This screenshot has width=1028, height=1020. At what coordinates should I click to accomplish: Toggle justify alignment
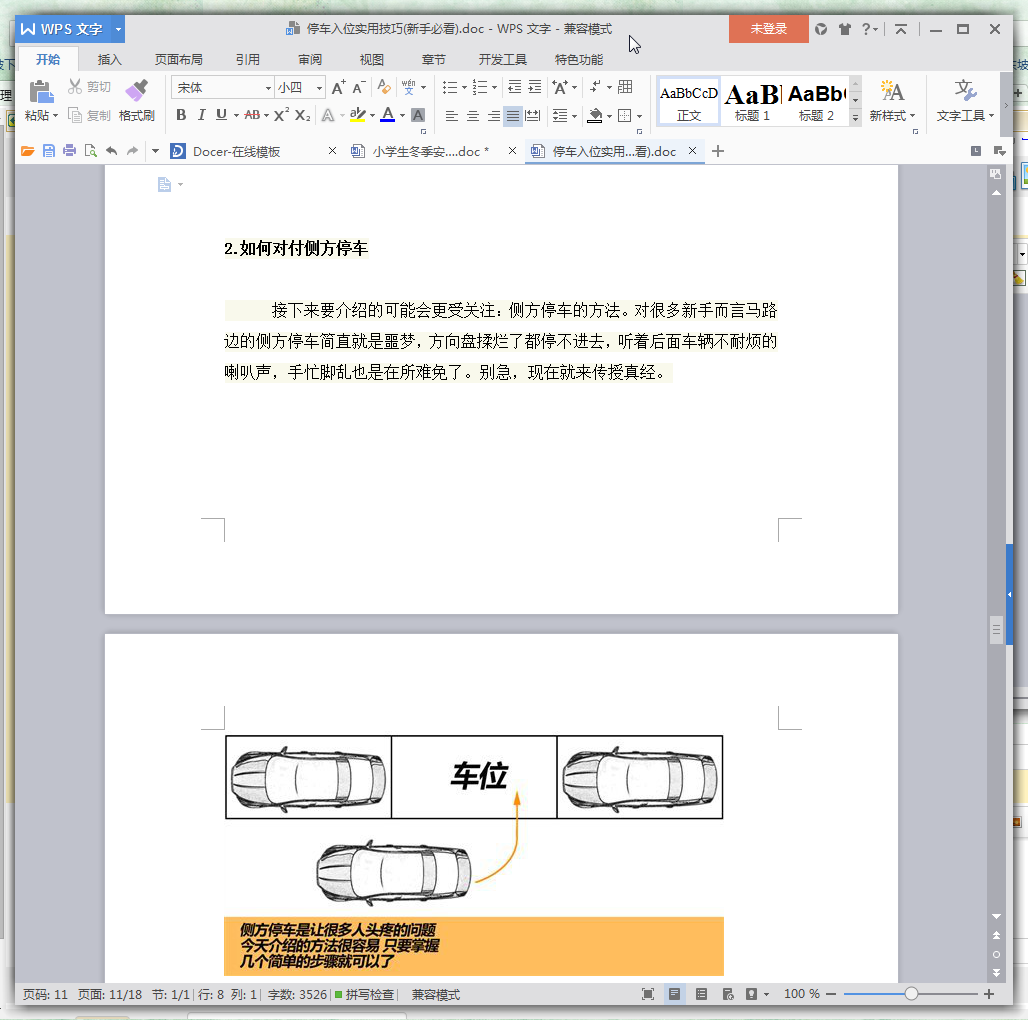click(513, 116)
